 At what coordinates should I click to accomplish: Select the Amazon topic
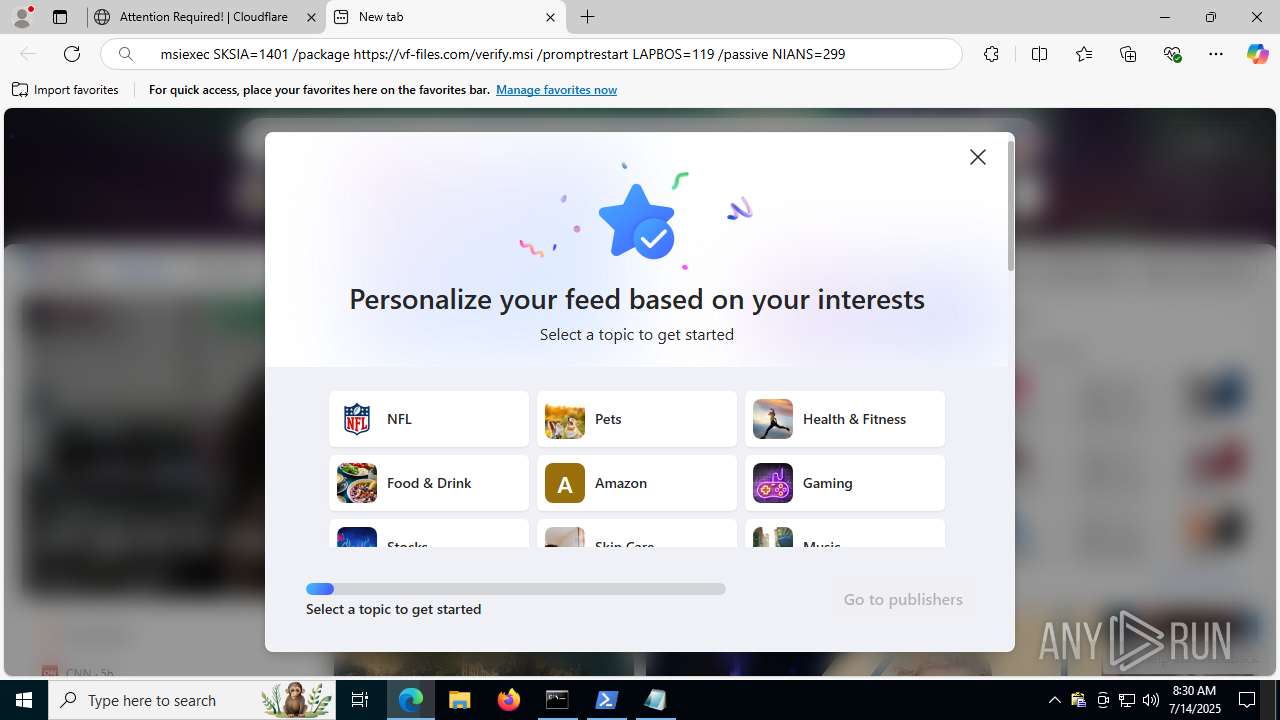[x=637, y=483]
